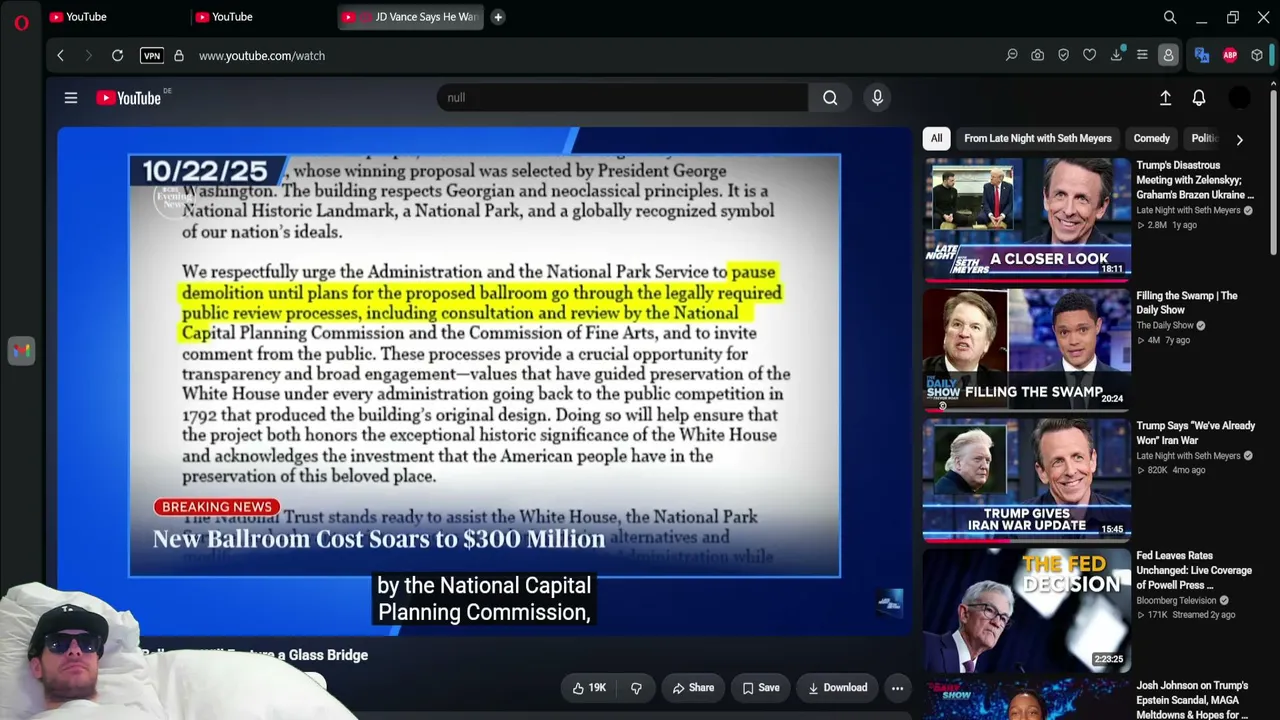1280x720 pixels.
Task: Click the address bar URL
Action: [x=262, y=56]
